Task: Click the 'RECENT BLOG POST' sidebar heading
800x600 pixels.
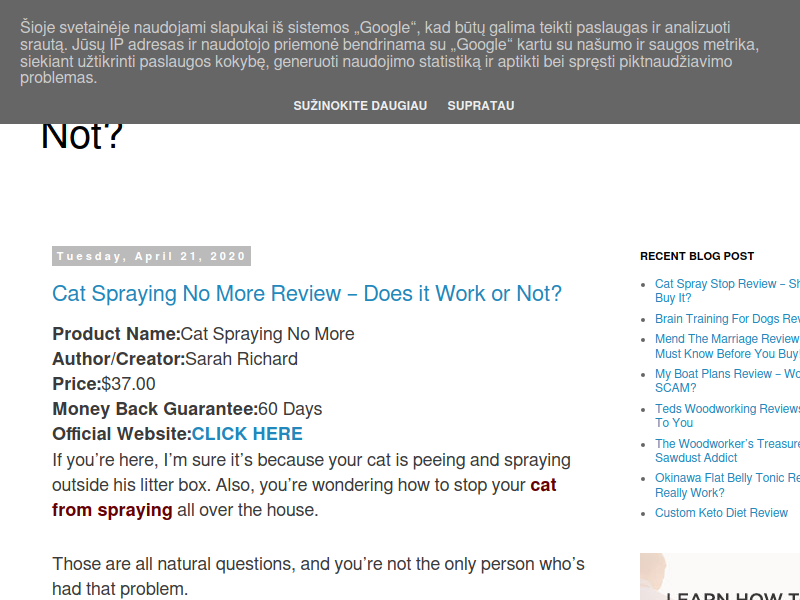Action: (x=697, y=256)
